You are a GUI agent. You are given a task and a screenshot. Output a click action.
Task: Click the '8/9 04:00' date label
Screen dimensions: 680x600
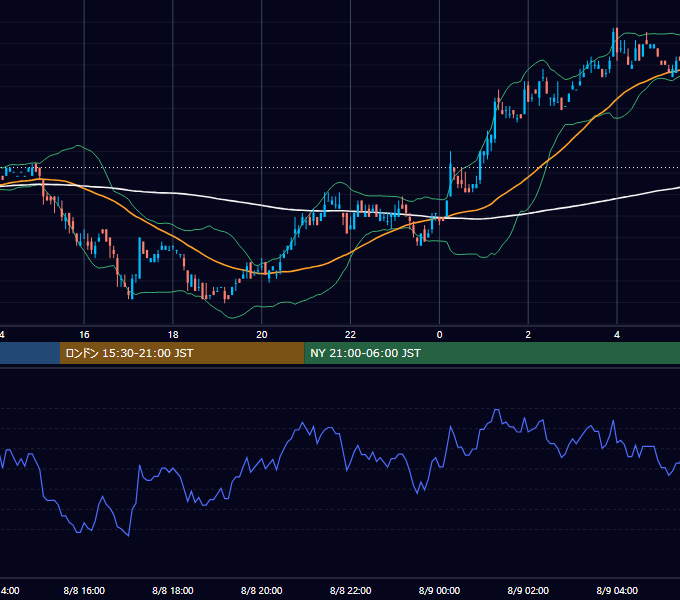pos(617,590)
